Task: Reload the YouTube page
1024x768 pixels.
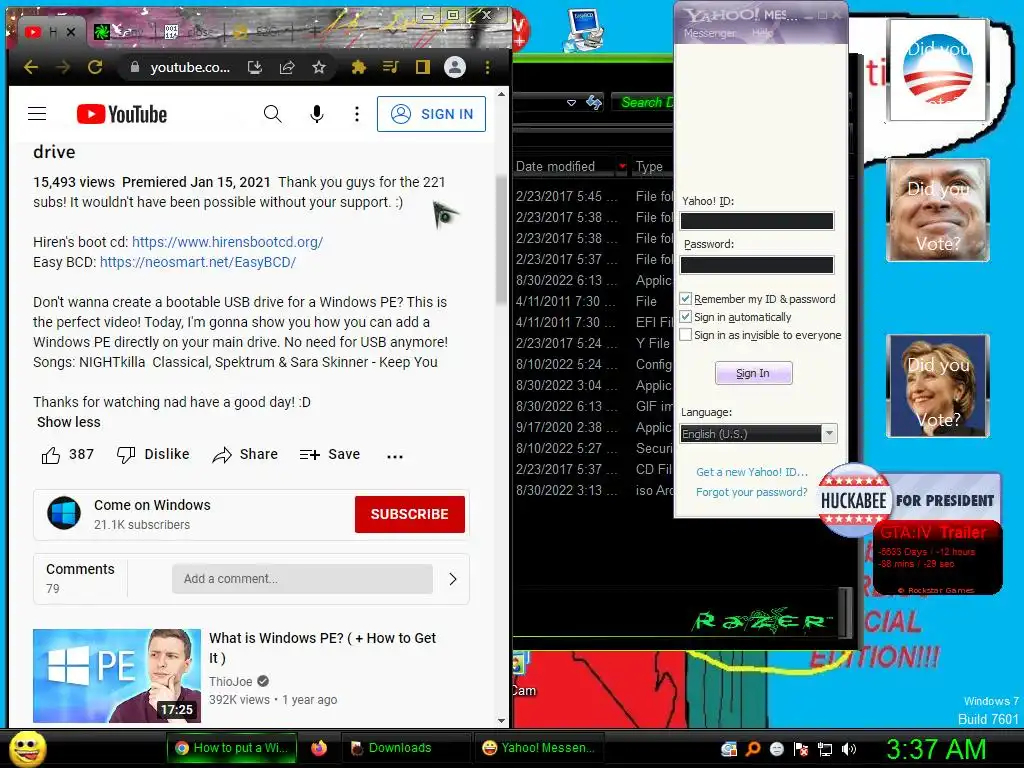Action: (x=95, y=67)
